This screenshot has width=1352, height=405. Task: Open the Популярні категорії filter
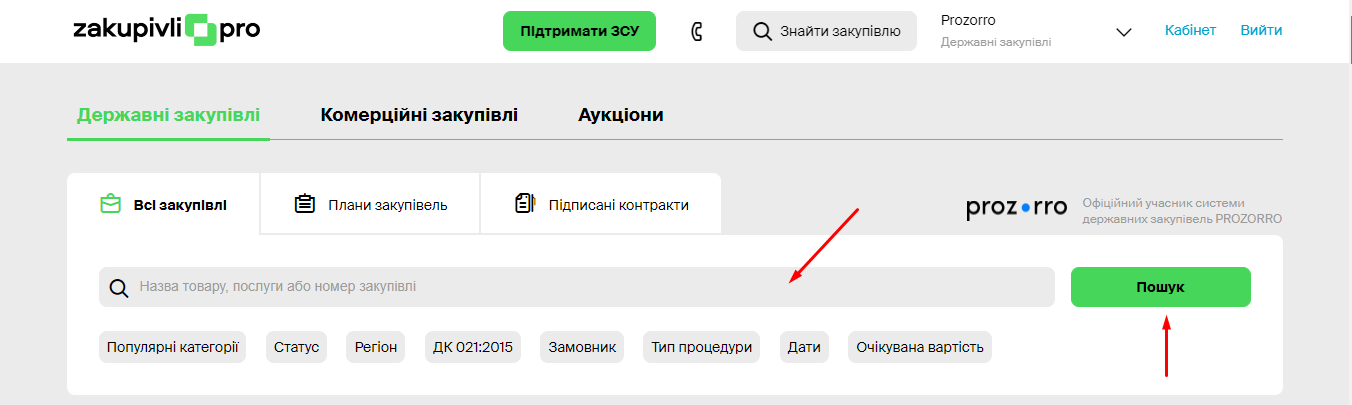pos(172,347)
